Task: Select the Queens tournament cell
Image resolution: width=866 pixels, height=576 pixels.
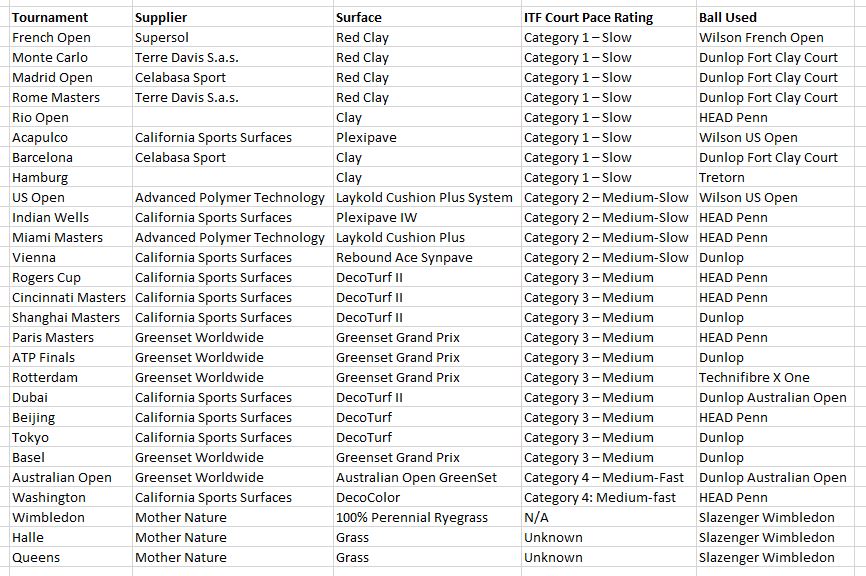Action: pos(71,558)
